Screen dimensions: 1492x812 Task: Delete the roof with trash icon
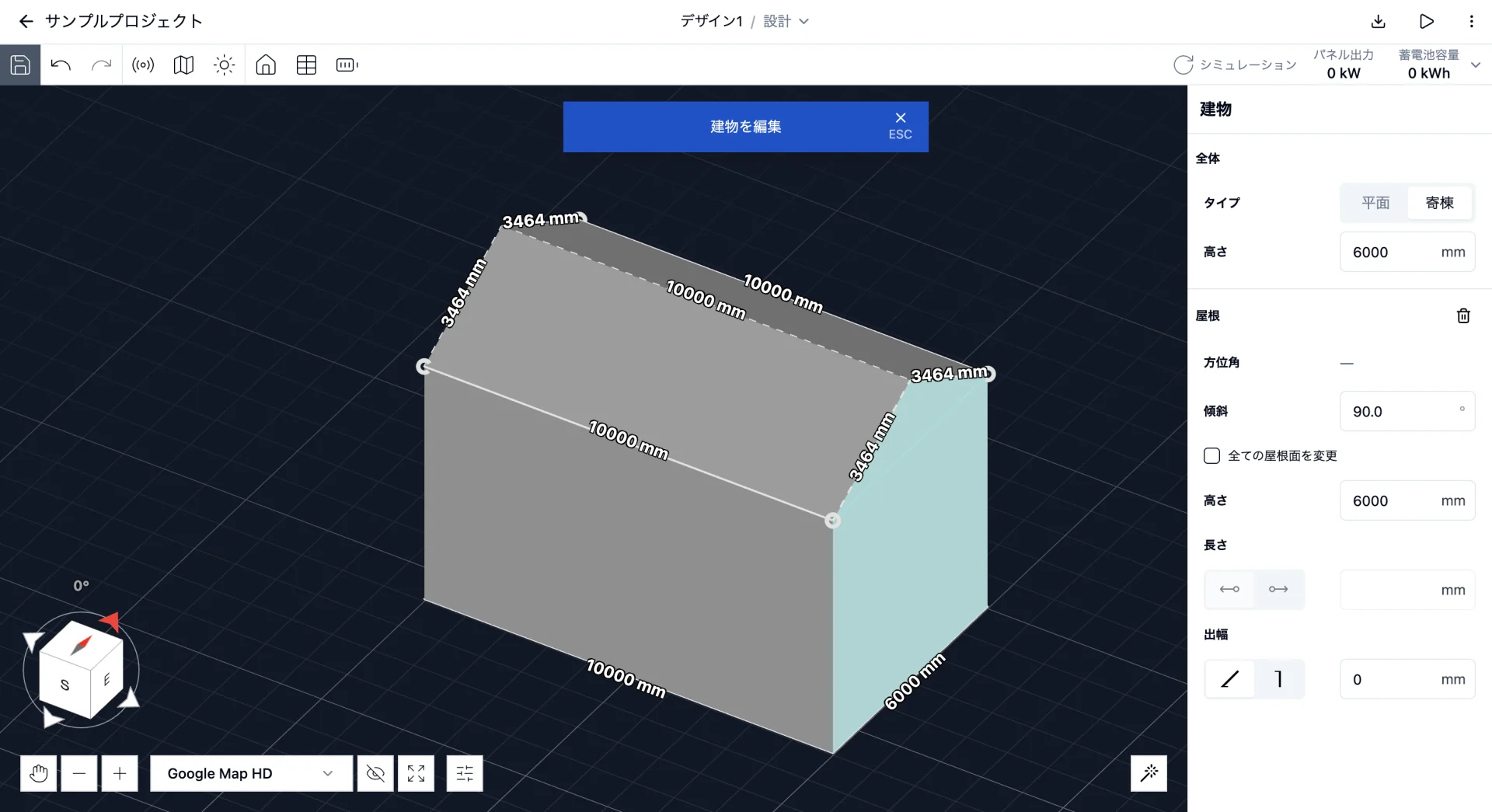(x=1463, y=315)
